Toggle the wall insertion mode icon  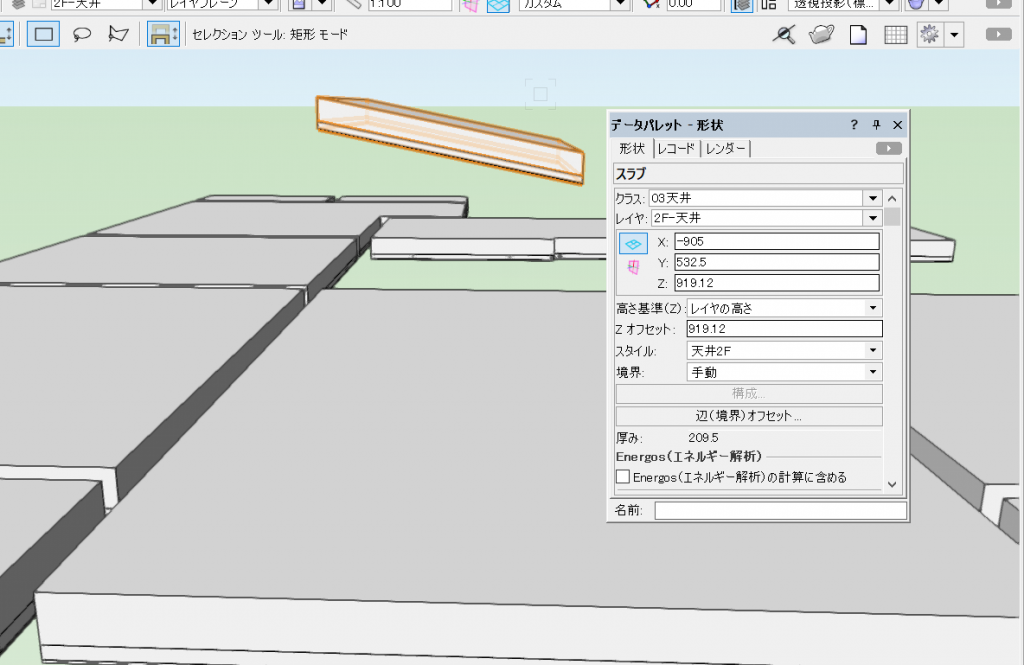click(163, 34)
